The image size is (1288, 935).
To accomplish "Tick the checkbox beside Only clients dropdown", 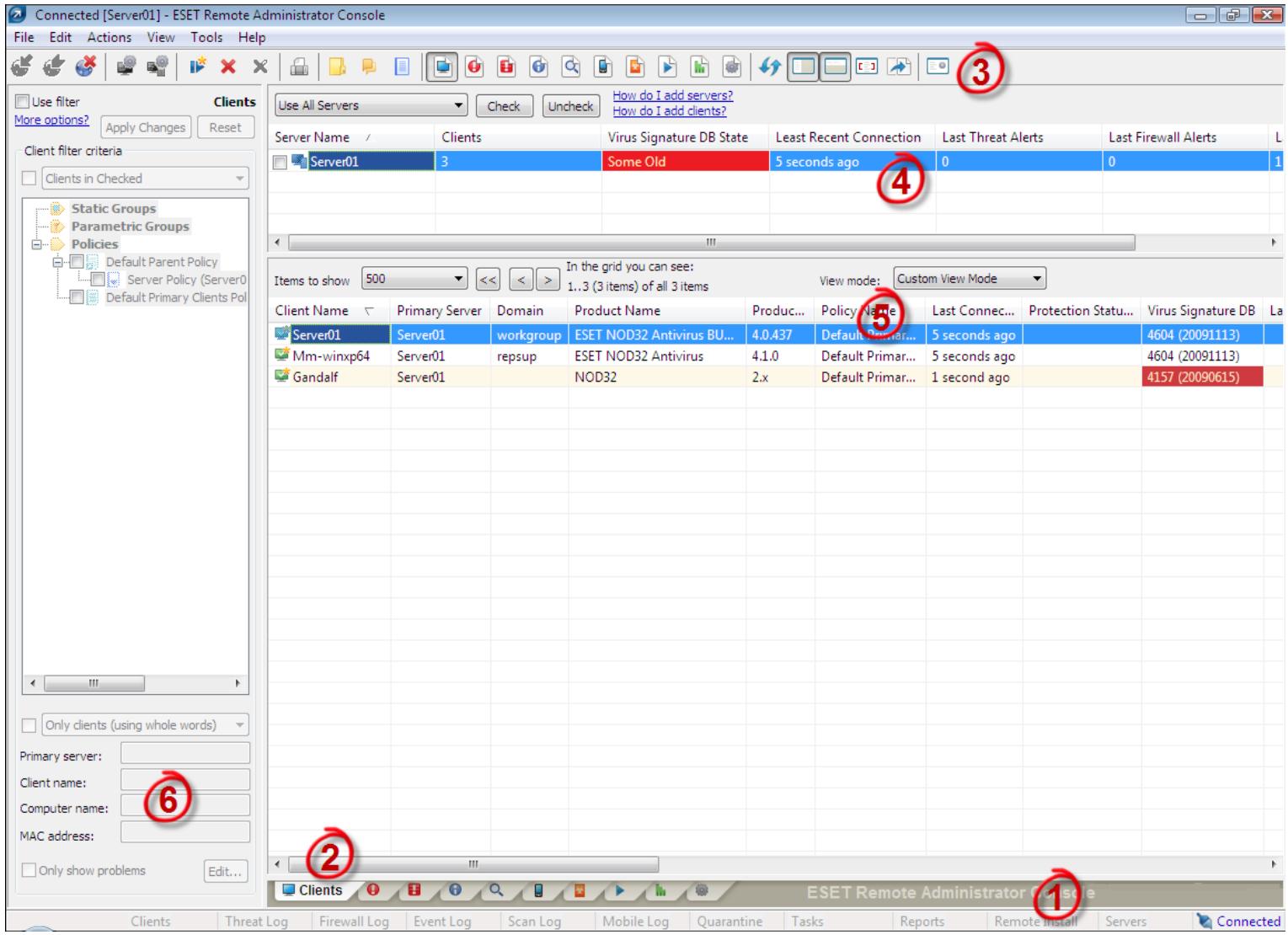I will coord(29,725).
